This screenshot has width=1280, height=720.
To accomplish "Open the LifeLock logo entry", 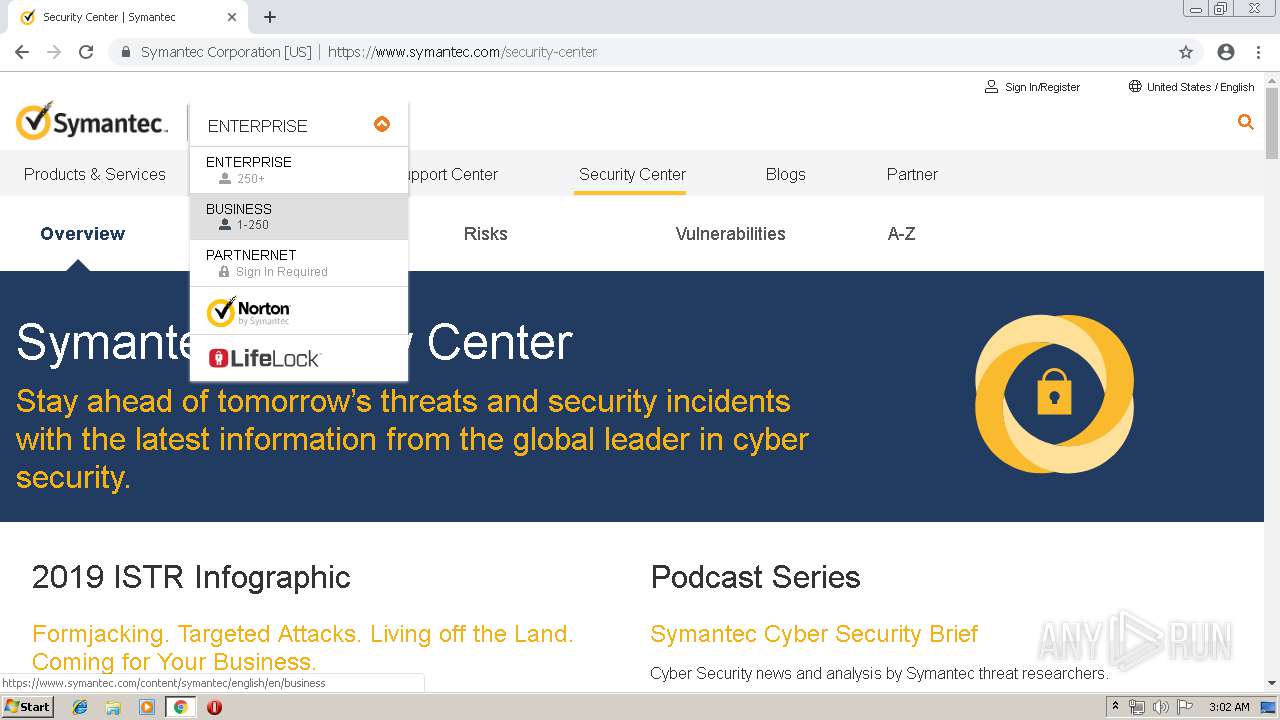I will (264, 358).
